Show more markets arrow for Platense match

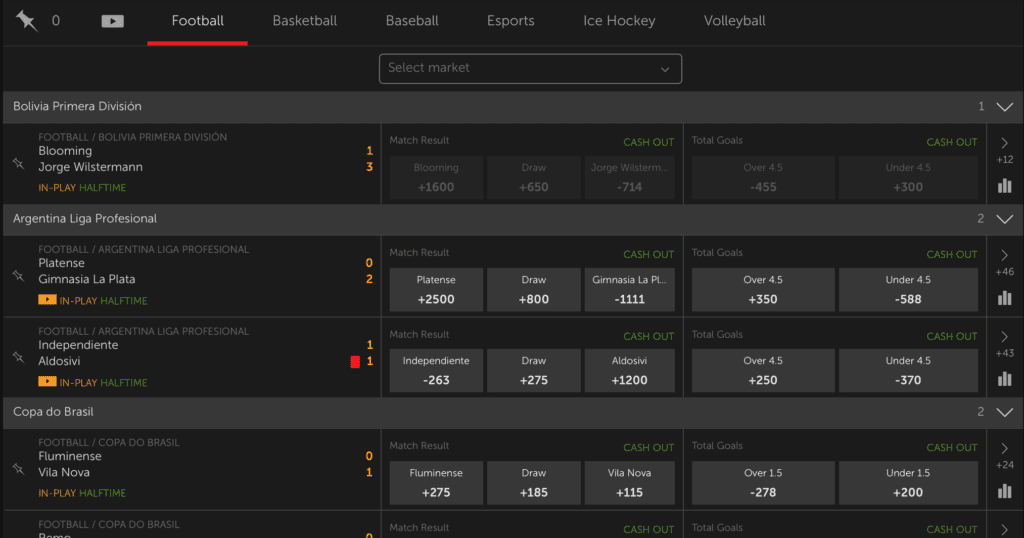click(x=1004, y=255)
